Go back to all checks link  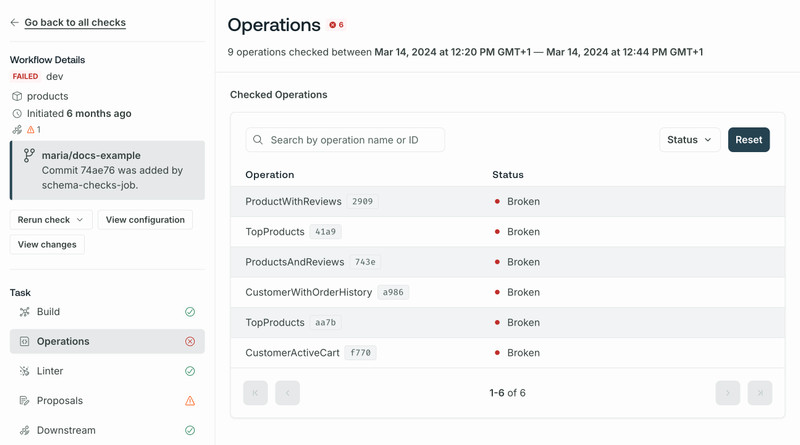coord(75,22)
